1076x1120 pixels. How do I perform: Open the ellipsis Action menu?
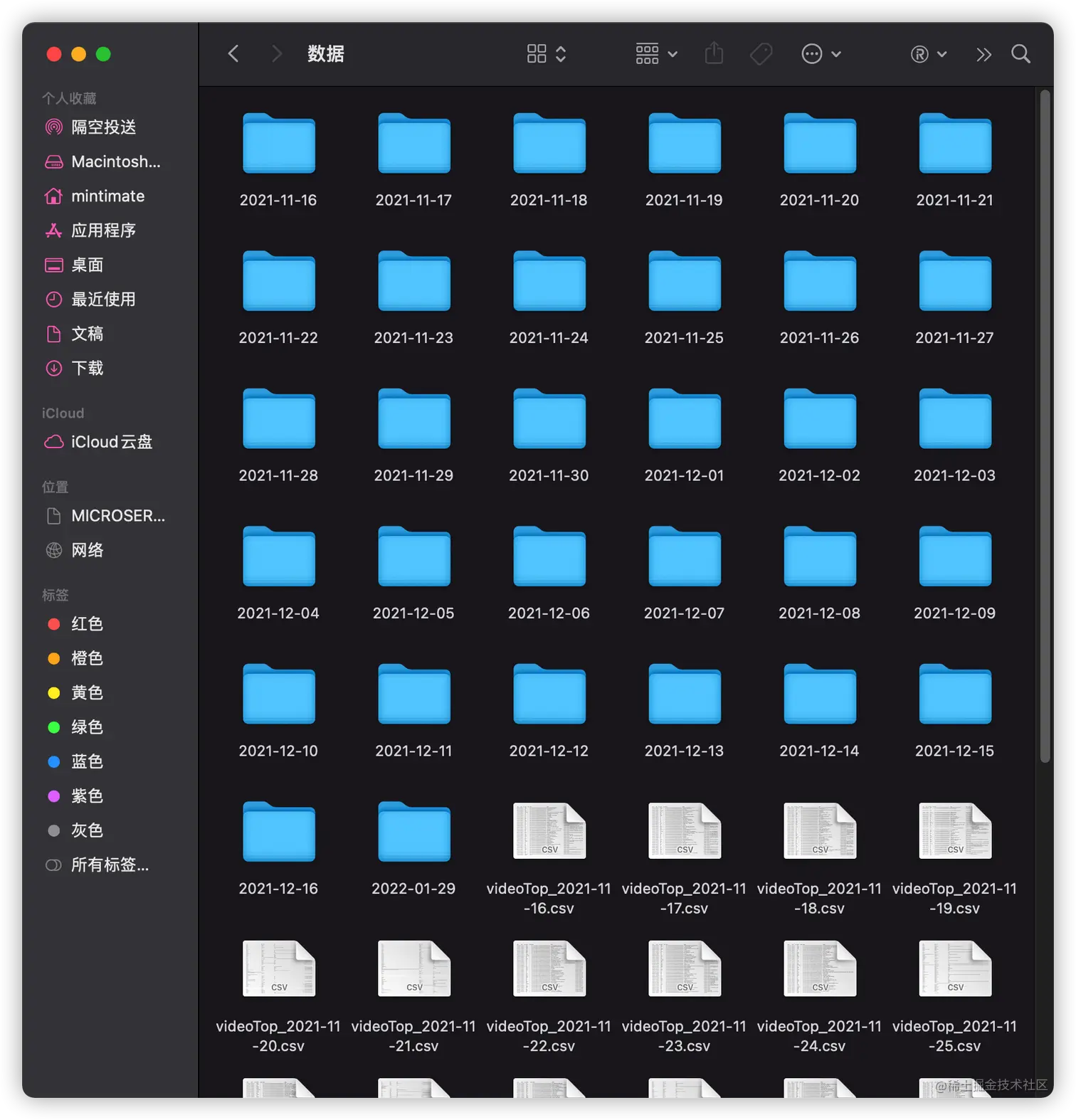(821, 54)
